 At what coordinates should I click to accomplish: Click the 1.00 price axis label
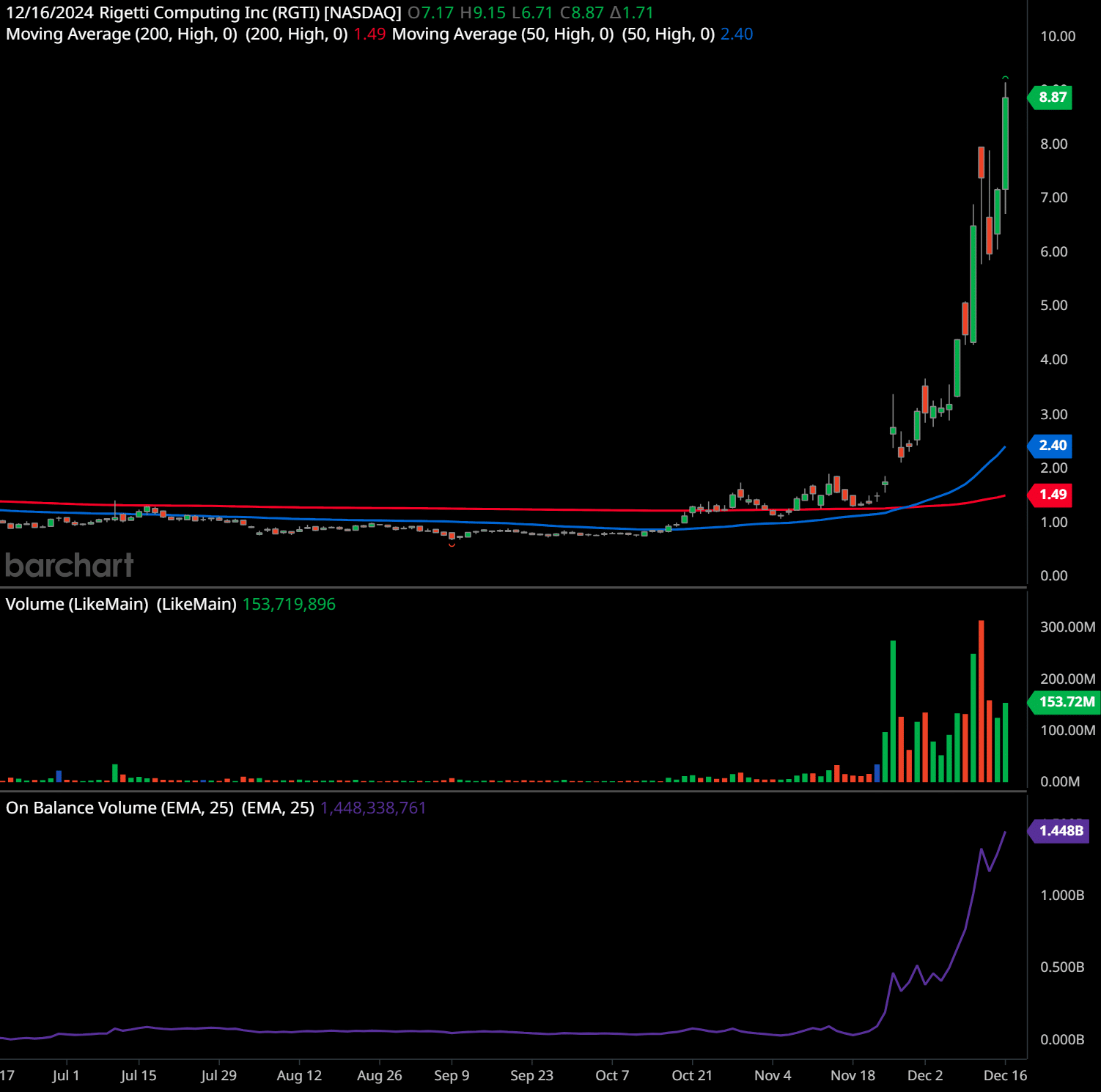point(1054,522)
